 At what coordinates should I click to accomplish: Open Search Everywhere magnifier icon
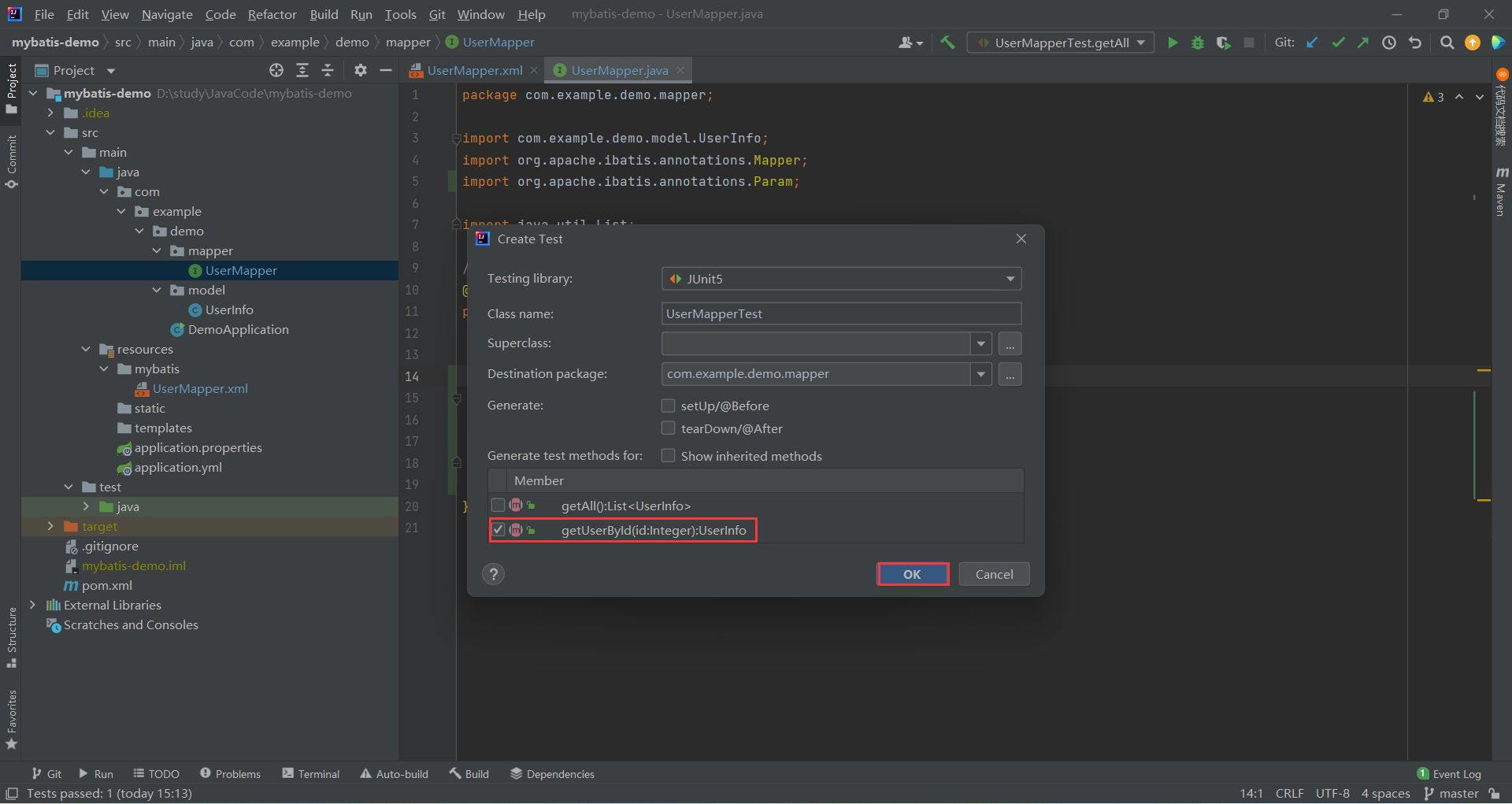(x=1447, y=43)
